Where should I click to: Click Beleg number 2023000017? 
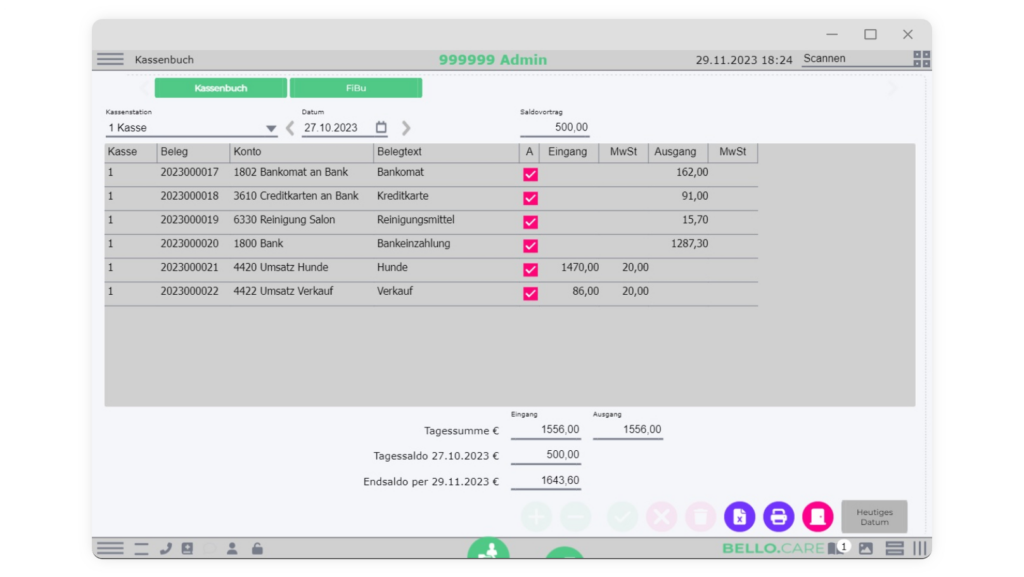tap(189, 172)
